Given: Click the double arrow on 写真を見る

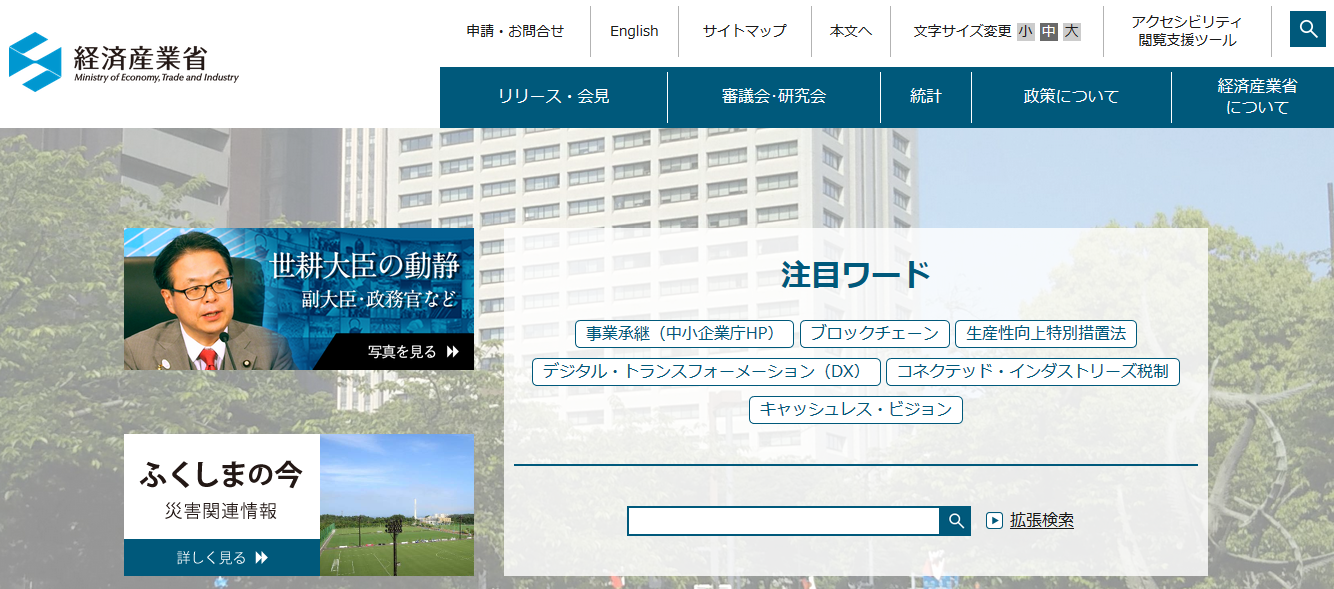Looking at the screenshot, I should (453, 351).
